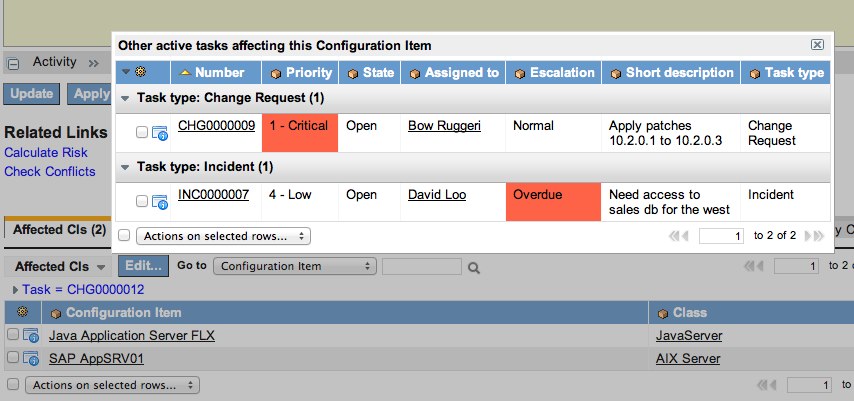Screen dimensions: 854x401
Task: Collapse the Activity section using minus icon
Action: coord(14,63)
